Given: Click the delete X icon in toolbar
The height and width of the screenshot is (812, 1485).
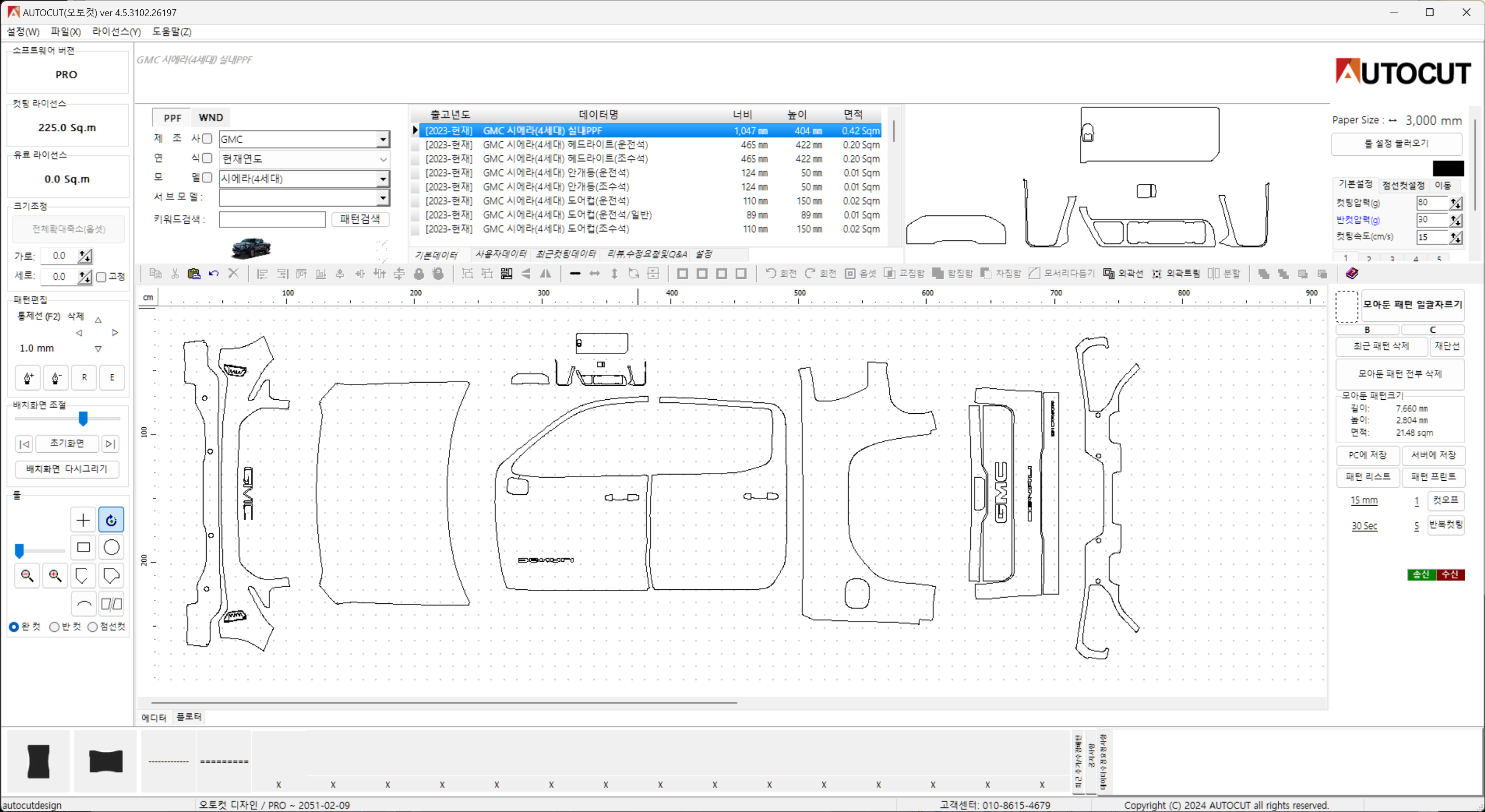Looking at the screenshot, I should (x=233, y=274).
